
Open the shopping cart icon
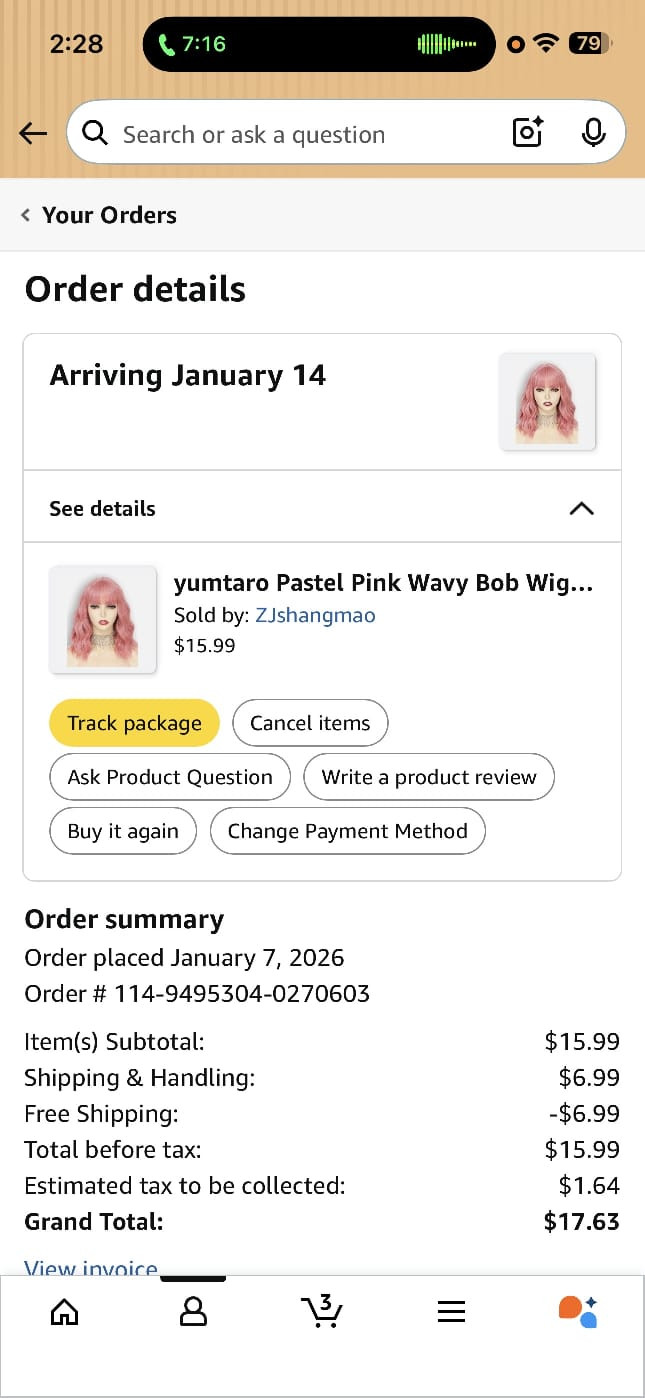pos(322,1311)
